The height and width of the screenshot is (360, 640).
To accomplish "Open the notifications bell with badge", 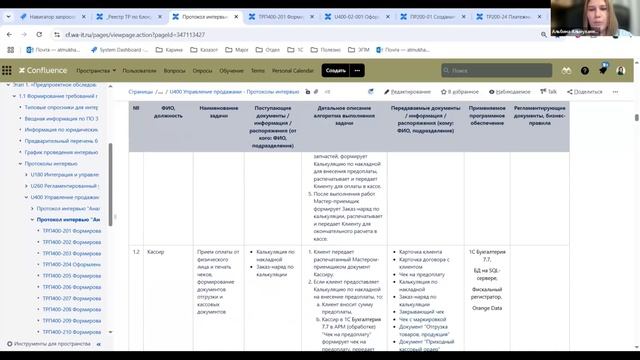I will (603, 70).
